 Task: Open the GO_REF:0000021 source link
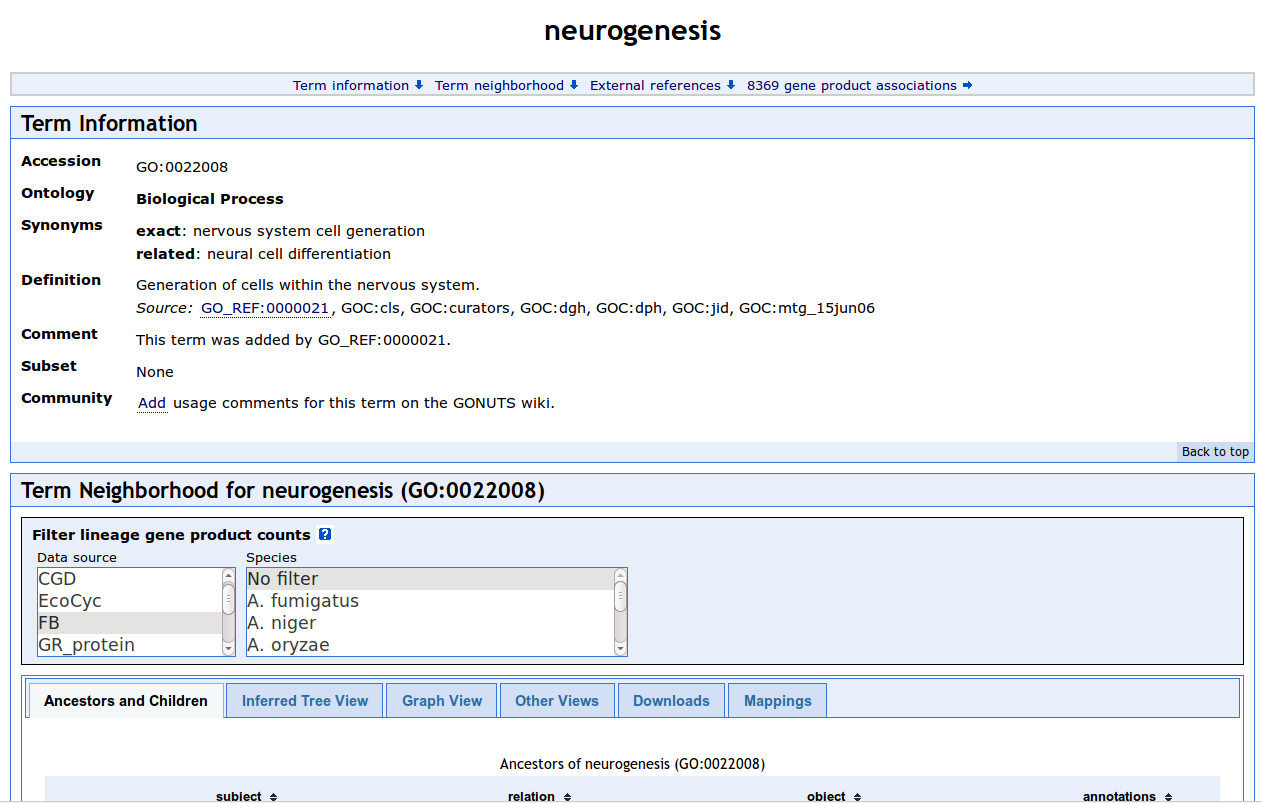265,308
